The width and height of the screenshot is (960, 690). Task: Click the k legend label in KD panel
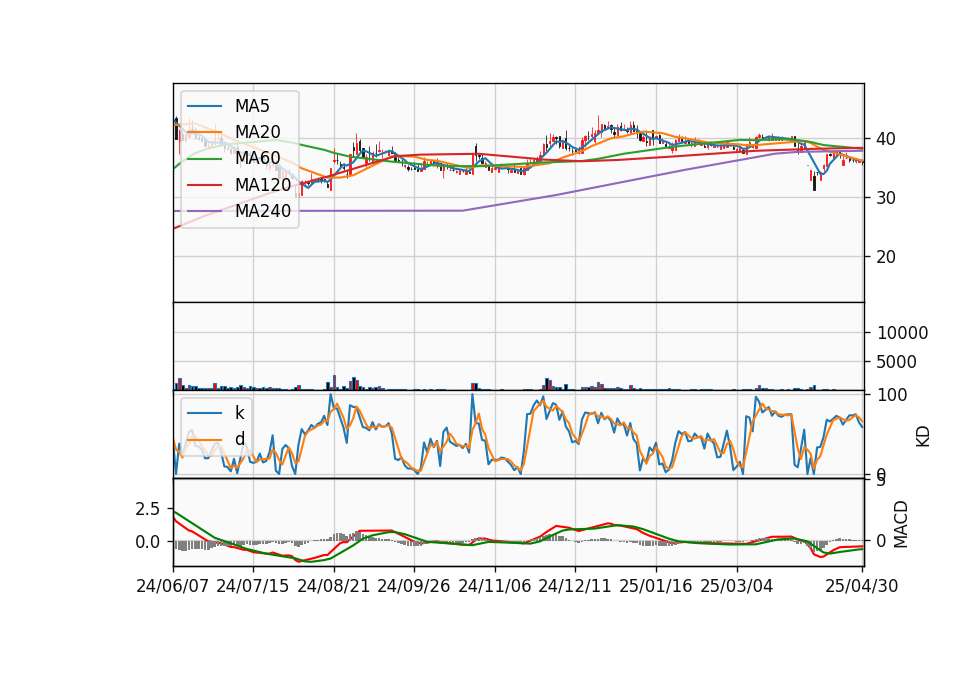[x=240, y=413]
